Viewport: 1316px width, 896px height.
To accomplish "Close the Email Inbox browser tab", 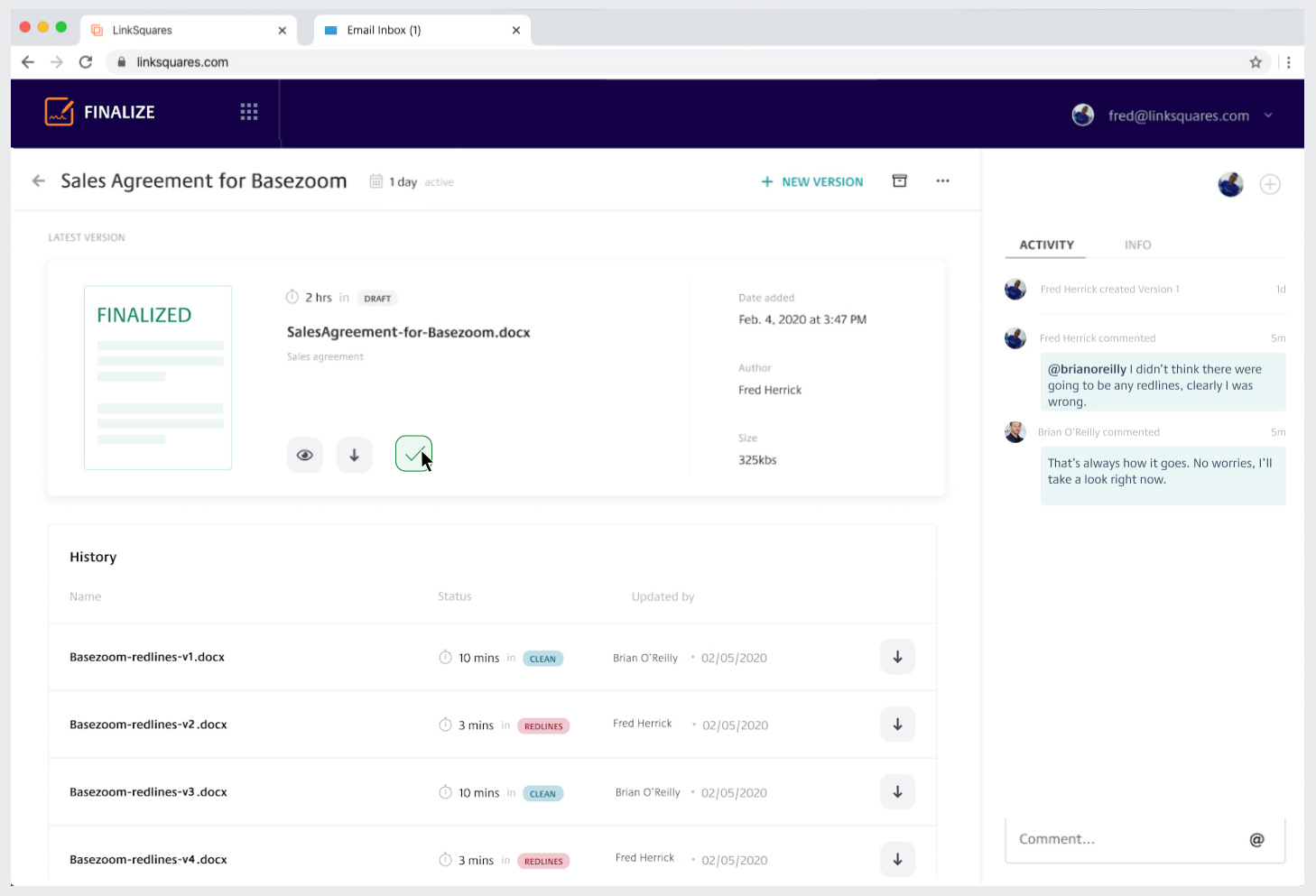I will [516, 31].
